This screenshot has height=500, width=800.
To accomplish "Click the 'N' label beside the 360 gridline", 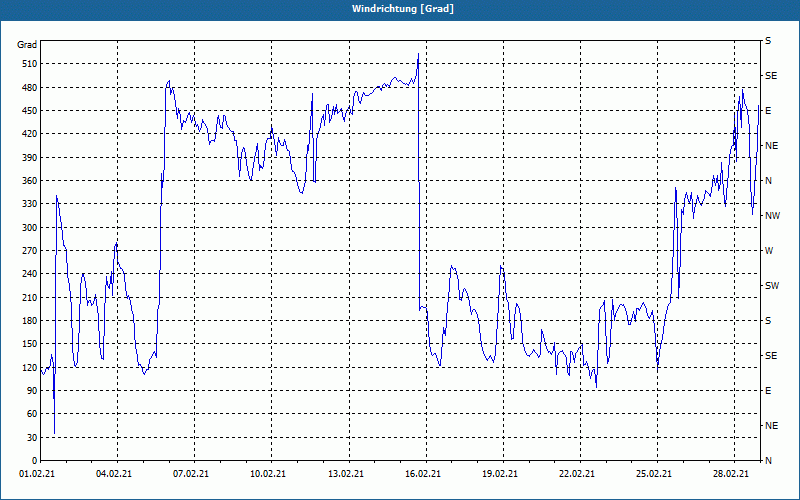I will [x=768, y=181].
